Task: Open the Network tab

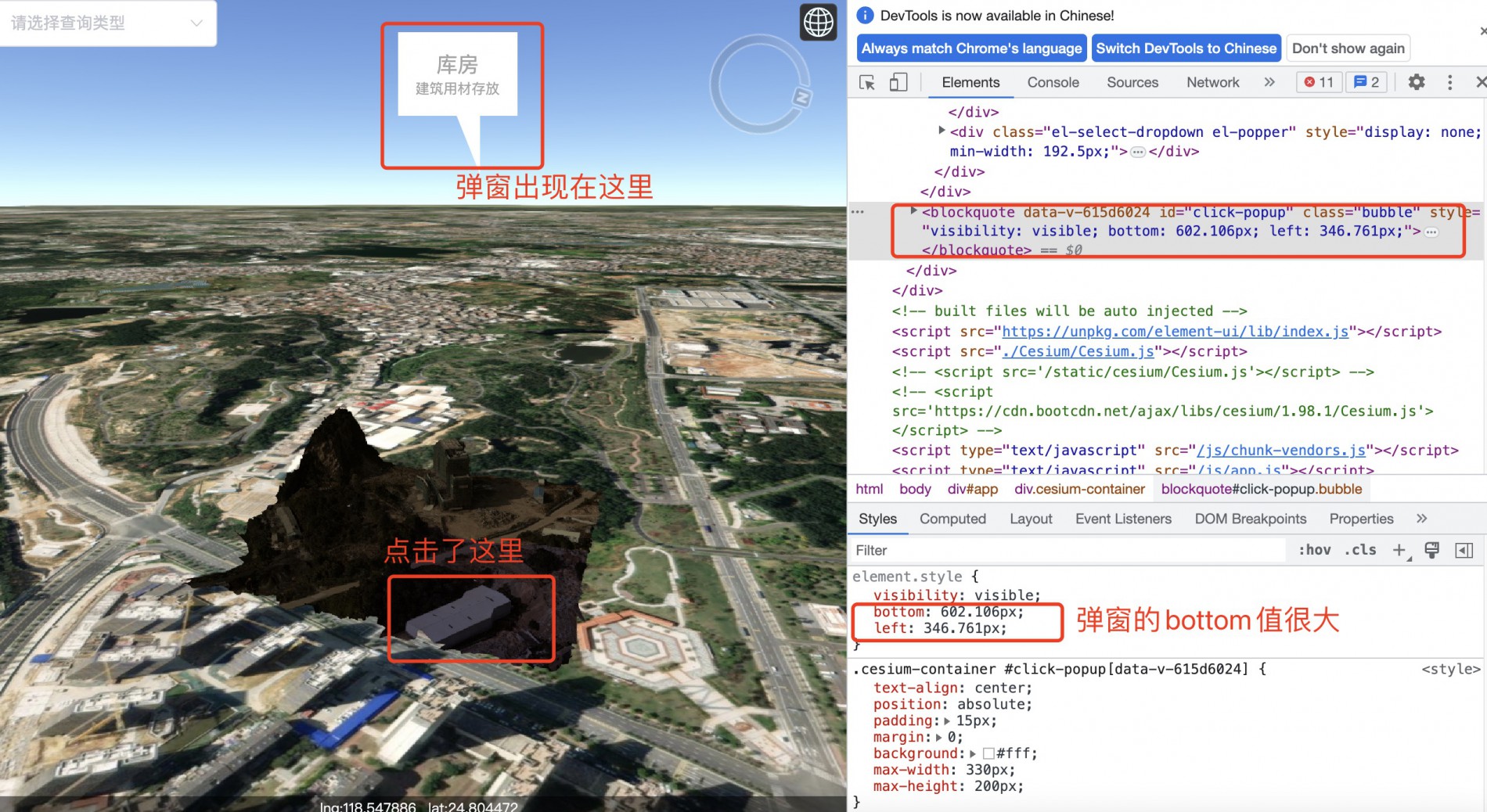Action: click(1212, 82)
